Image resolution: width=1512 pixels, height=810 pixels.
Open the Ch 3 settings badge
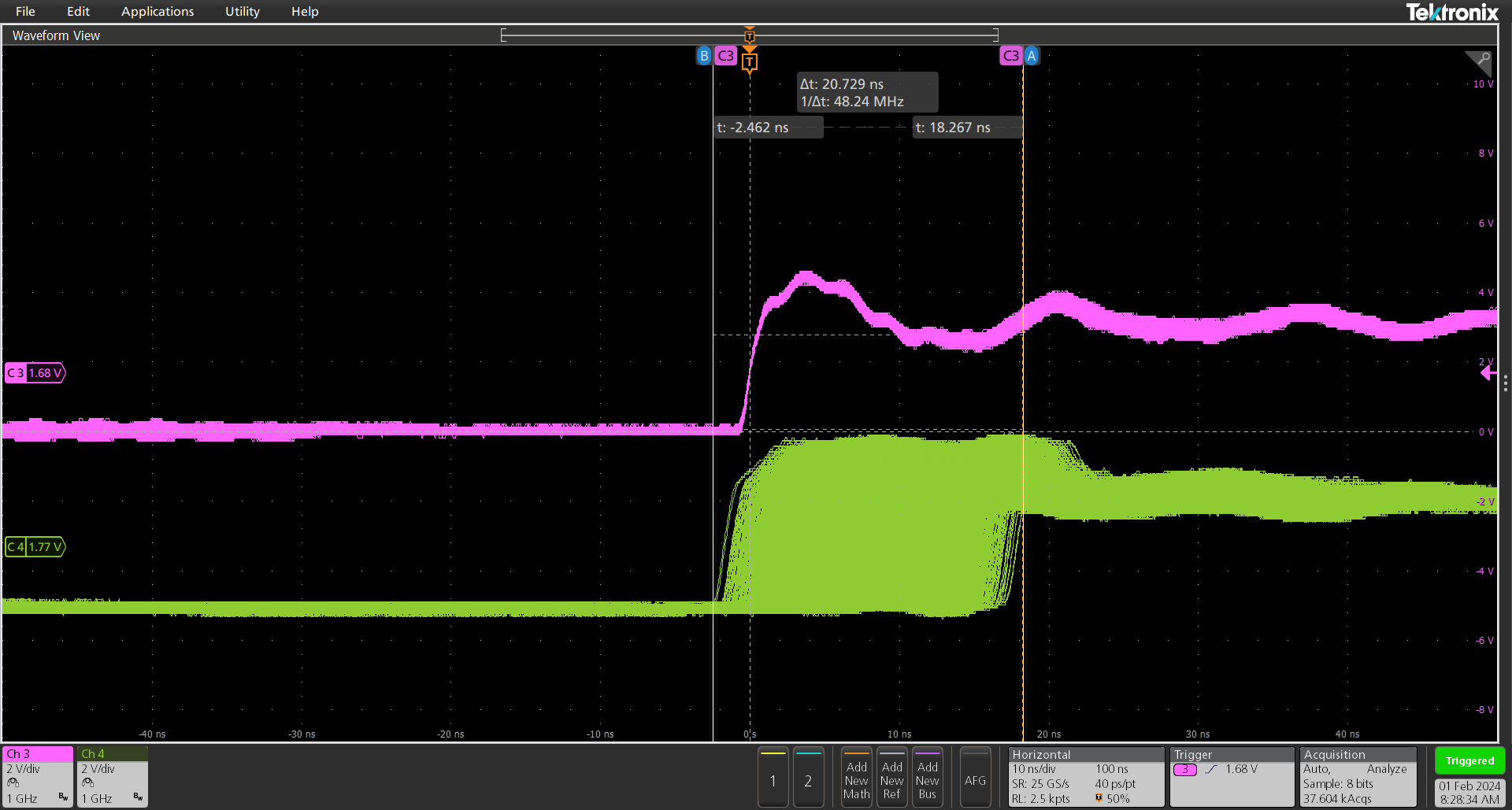point(38,776)
